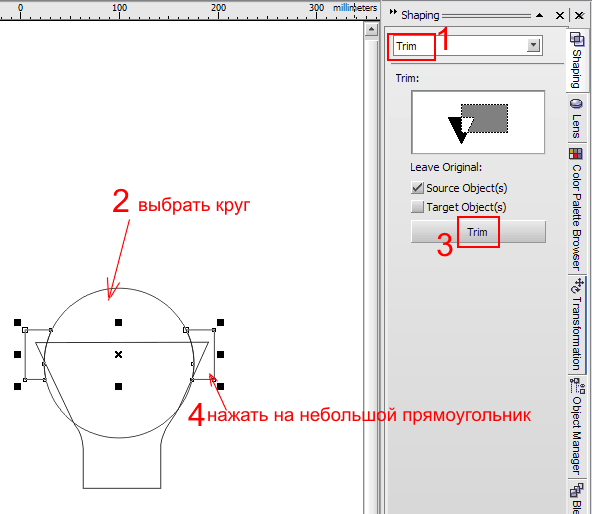The height and width of the screenshot is (514, 592).
Task: Roll up the Shaping docker with up arrow
Action: click(540, 15)
